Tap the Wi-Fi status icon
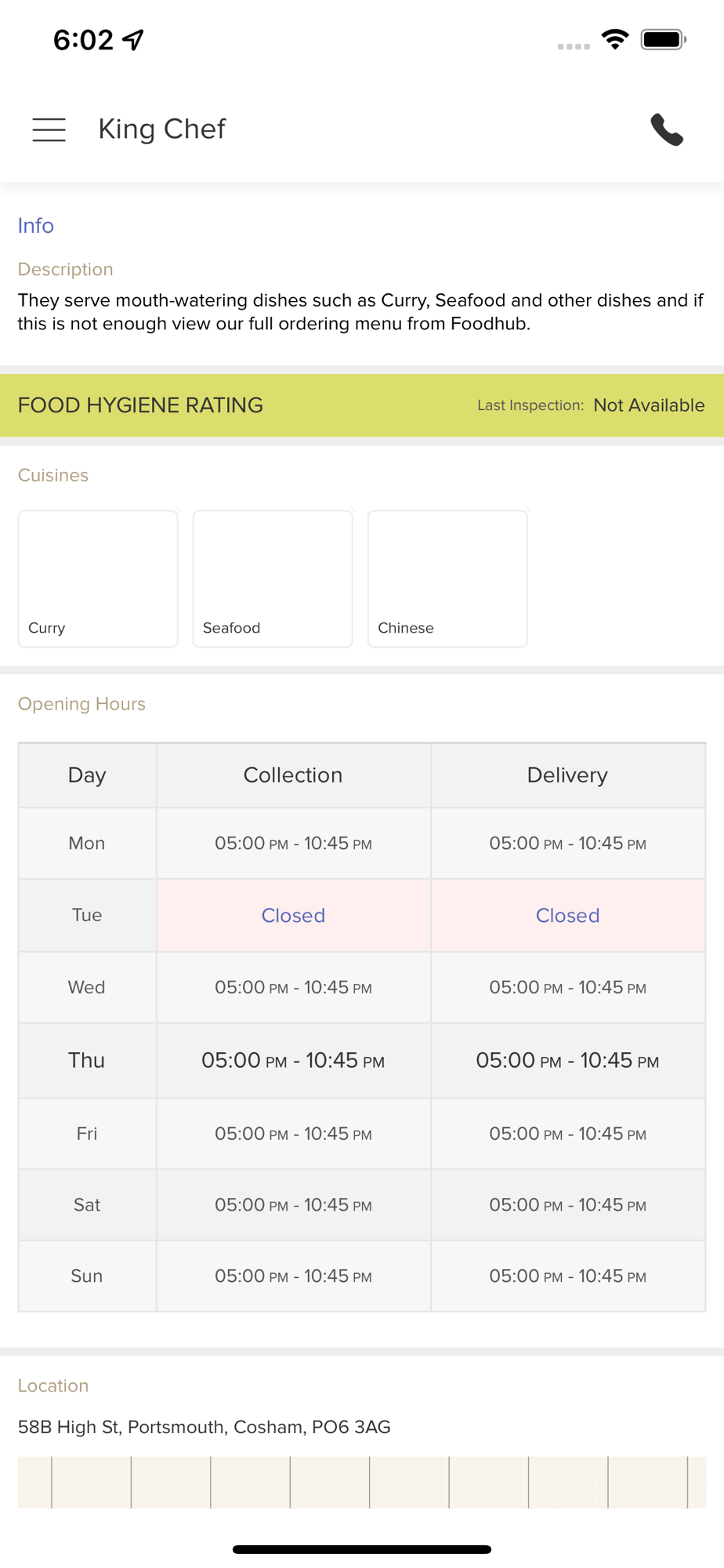 pyautogui.click(x=615, y=39)
